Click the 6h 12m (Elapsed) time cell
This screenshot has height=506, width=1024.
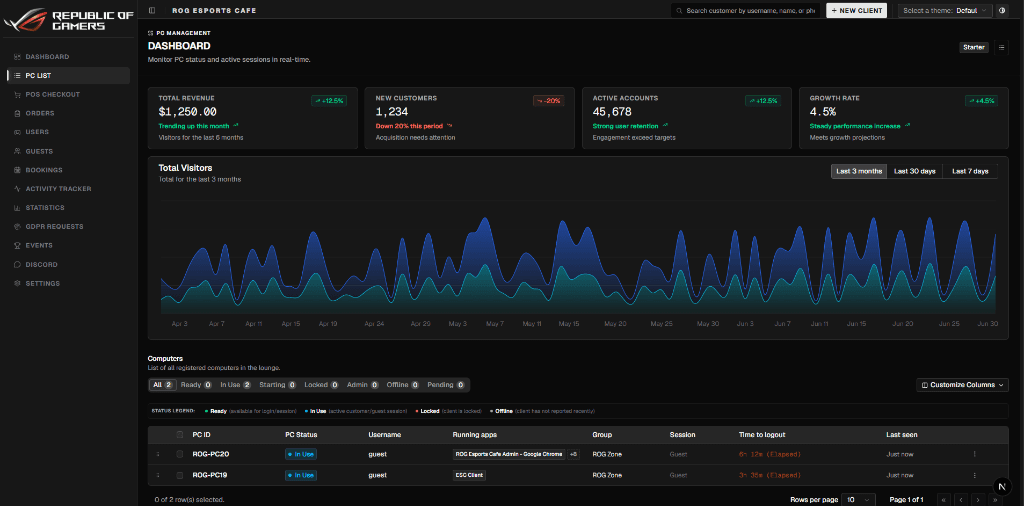(769, 454)
